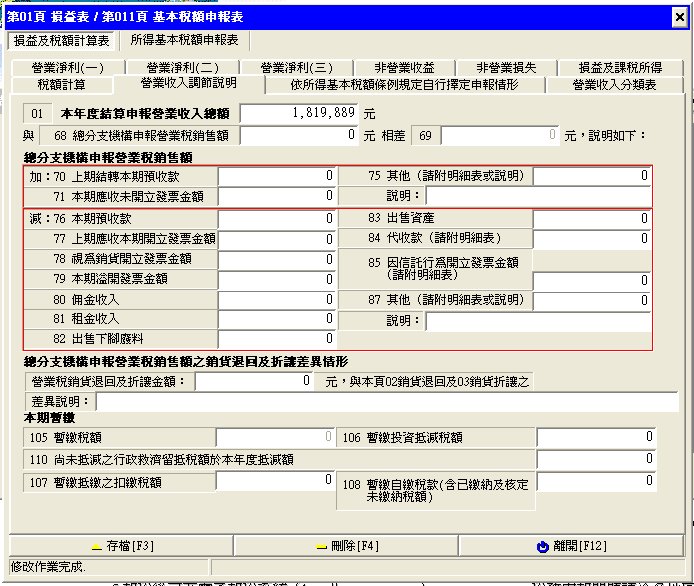Select the 營業收入調節說明 tab
The height and width of the screenshot is (586, 694).
pyautogui.click(x=189, y=83)
